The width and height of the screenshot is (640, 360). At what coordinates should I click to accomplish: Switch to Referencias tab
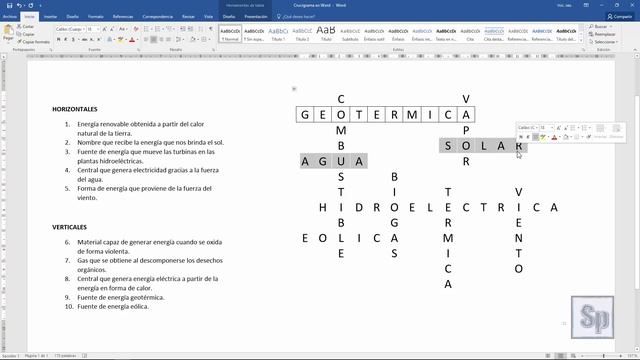point(123,17)
